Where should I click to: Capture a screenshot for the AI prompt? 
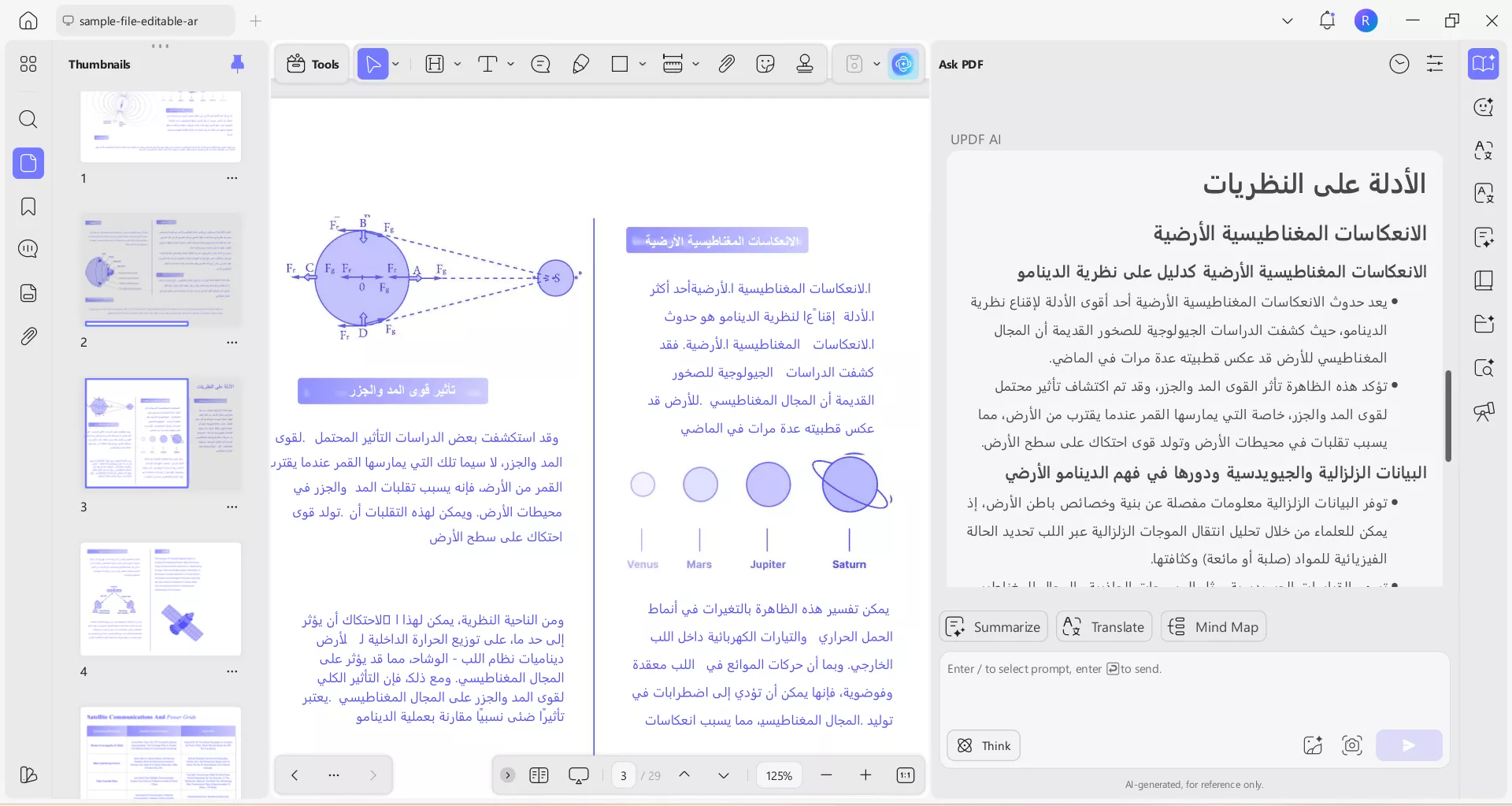pyautogui.click(x=1352, y=745)
